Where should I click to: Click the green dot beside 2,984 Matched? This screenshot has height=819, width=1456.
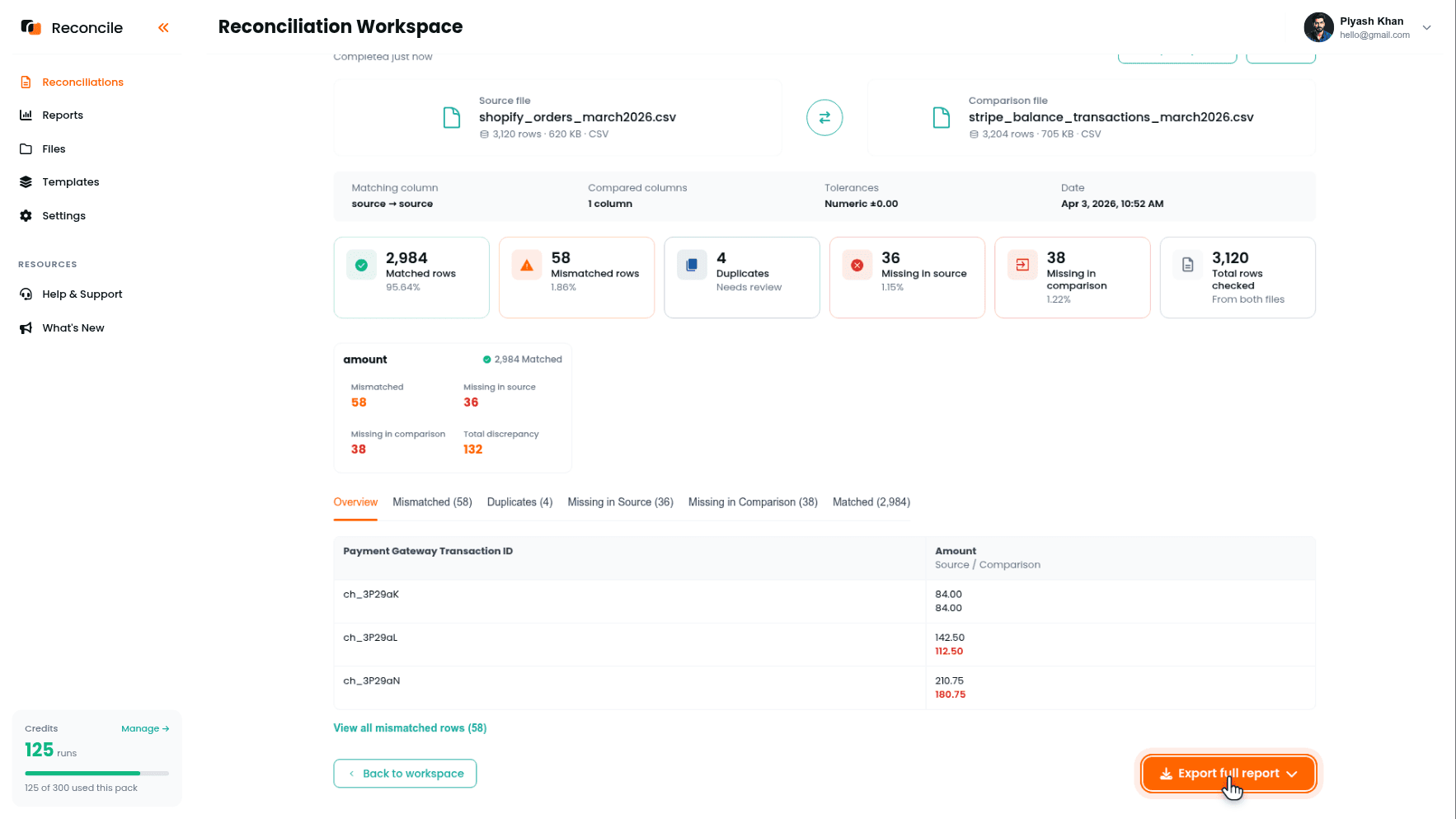(486, 360)
